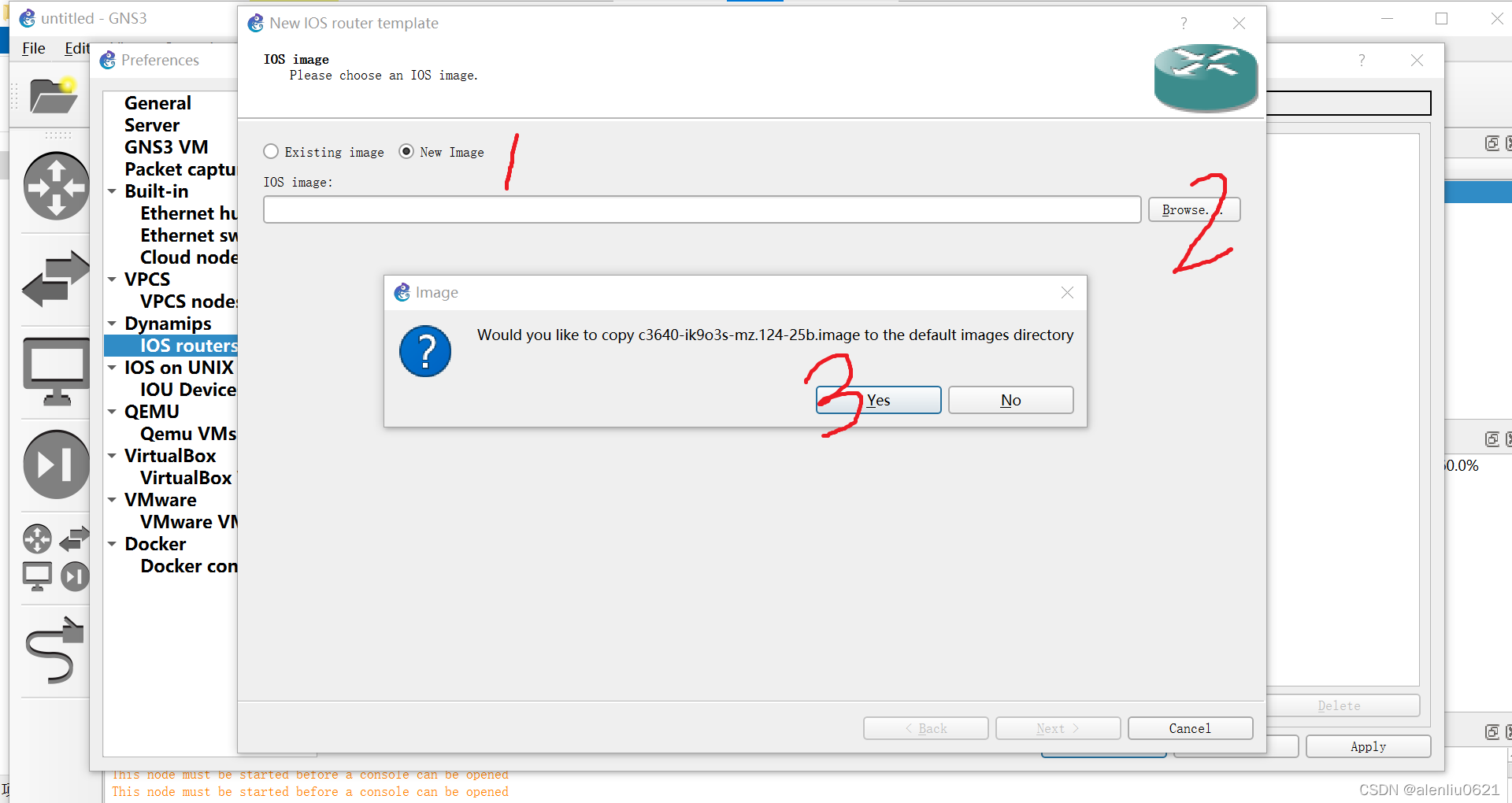Select Docker containers tree item
The image size is (1512, 803).
pyautogui.click(x=189, y=566)
